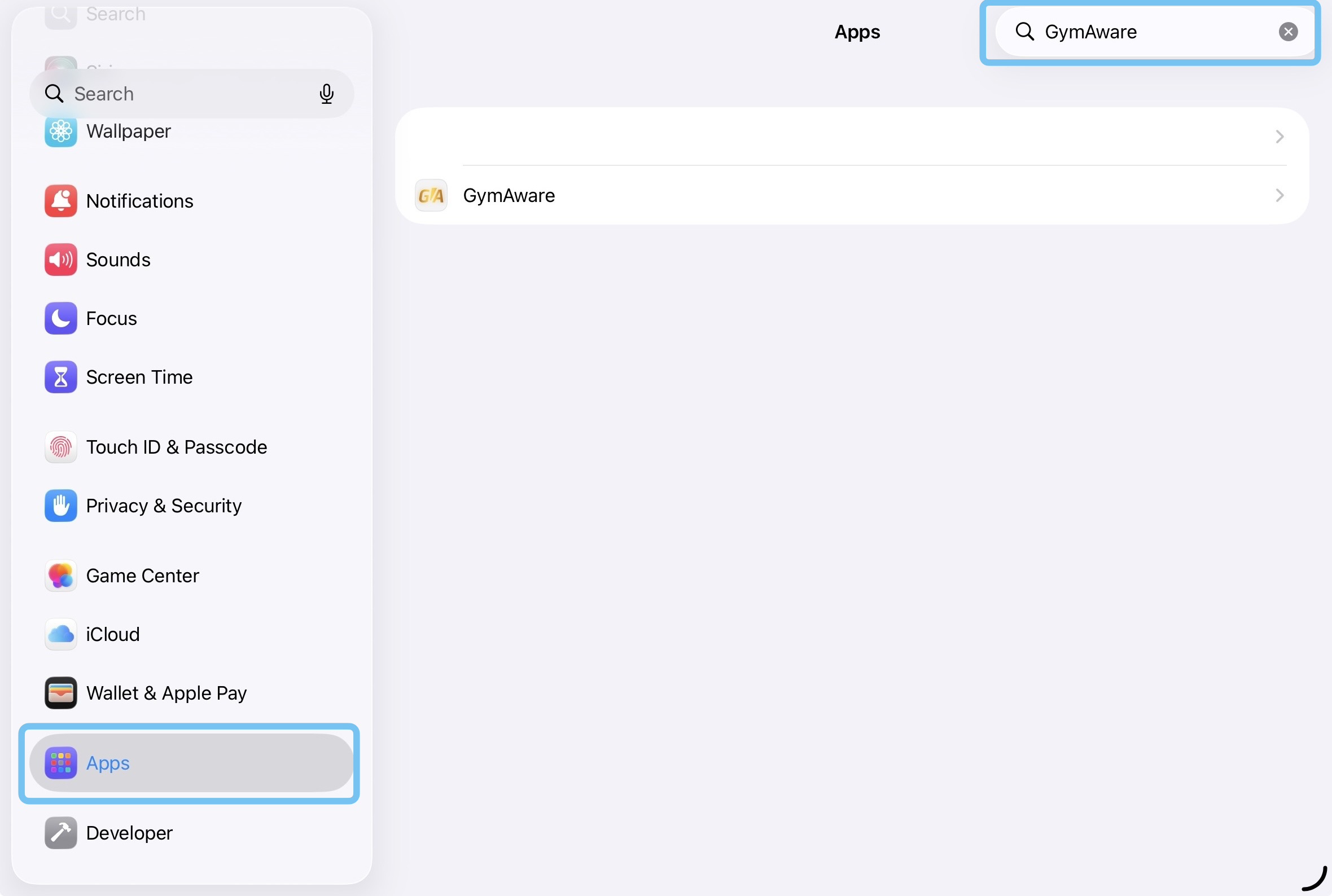
Task: Focus the Apps search field containing GymAware
Action: click(1155, 32)
